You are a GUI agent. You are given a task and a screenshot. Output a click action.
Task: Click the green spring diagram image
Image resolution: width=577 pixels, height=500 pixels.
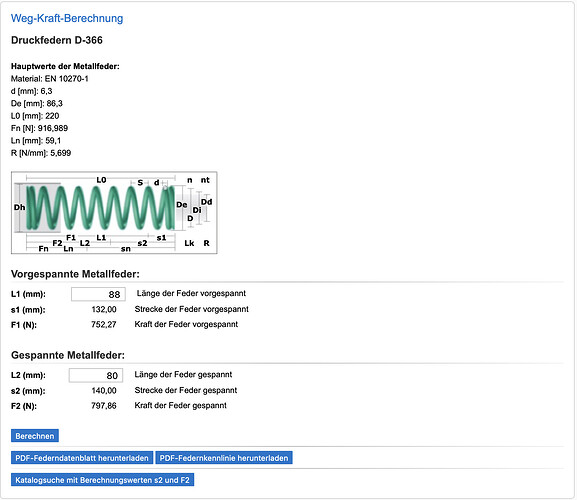point(114,213)
